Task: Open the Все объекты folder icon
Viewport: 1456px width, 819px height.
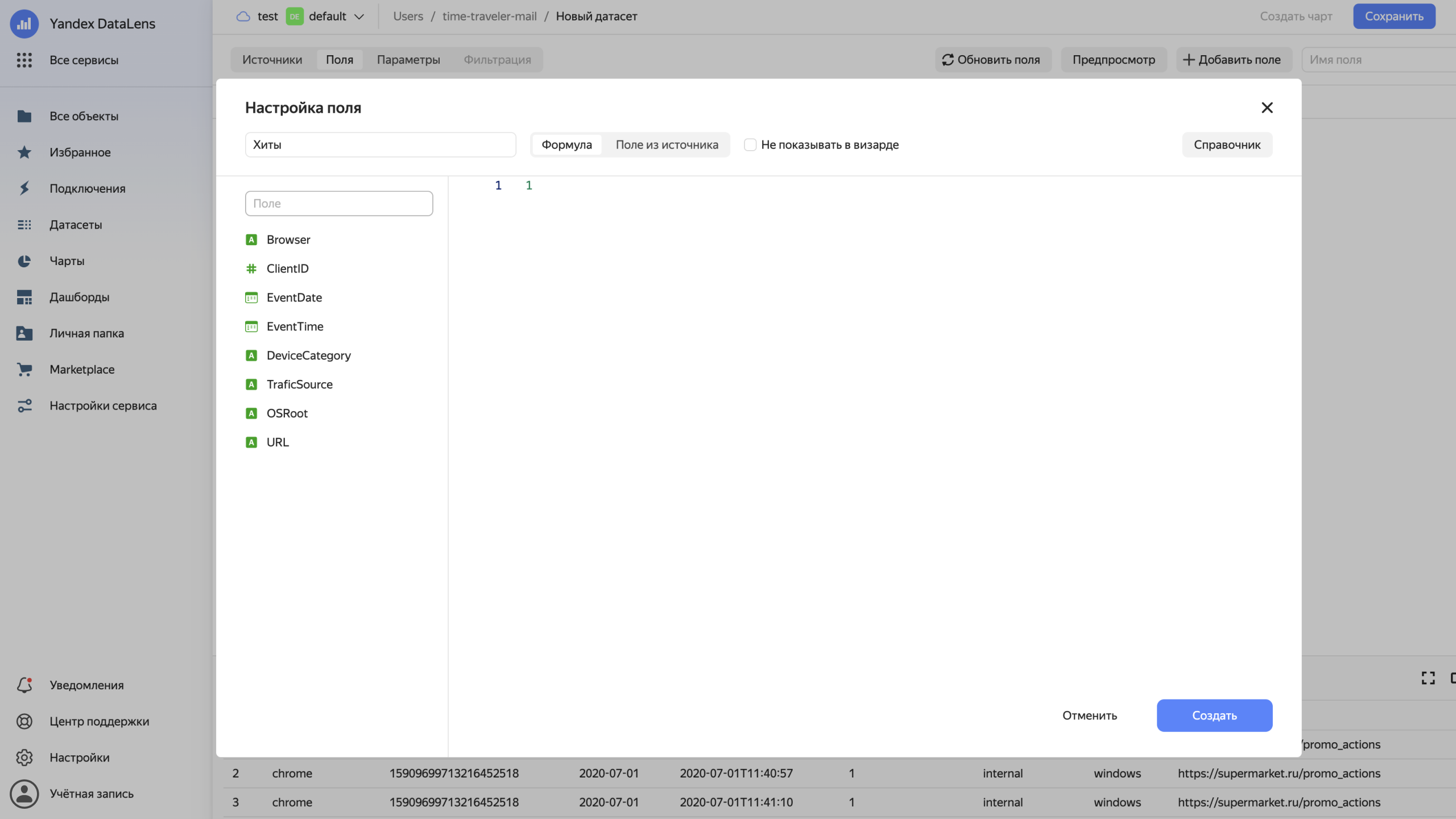Action: pos(24,116)
